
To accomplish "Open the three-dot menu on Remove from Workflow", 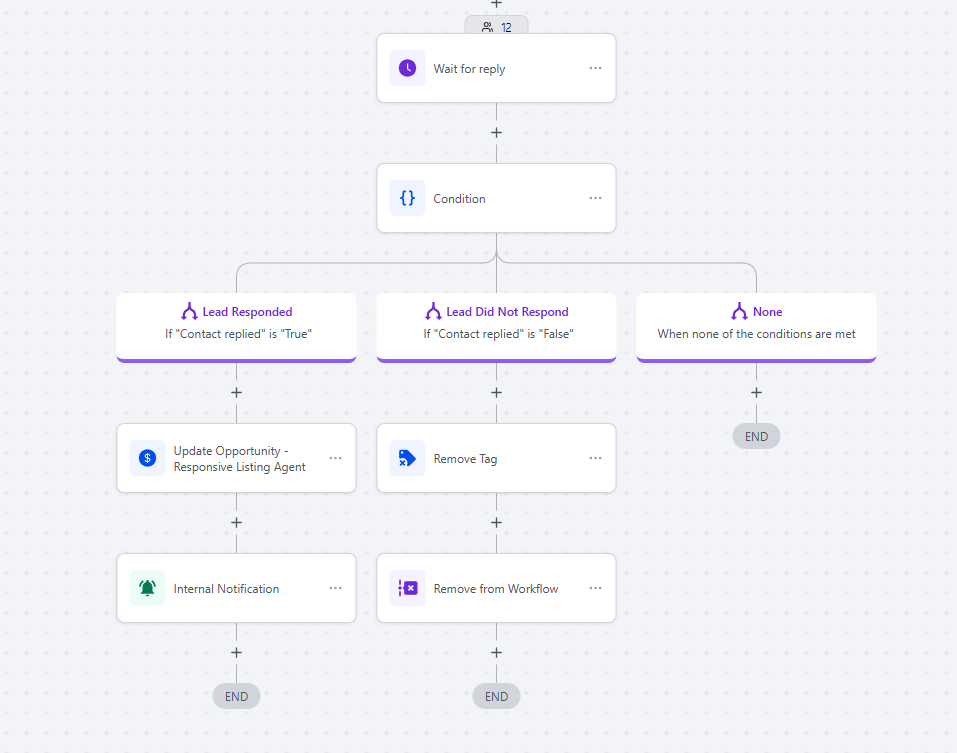I will point(595,588).
